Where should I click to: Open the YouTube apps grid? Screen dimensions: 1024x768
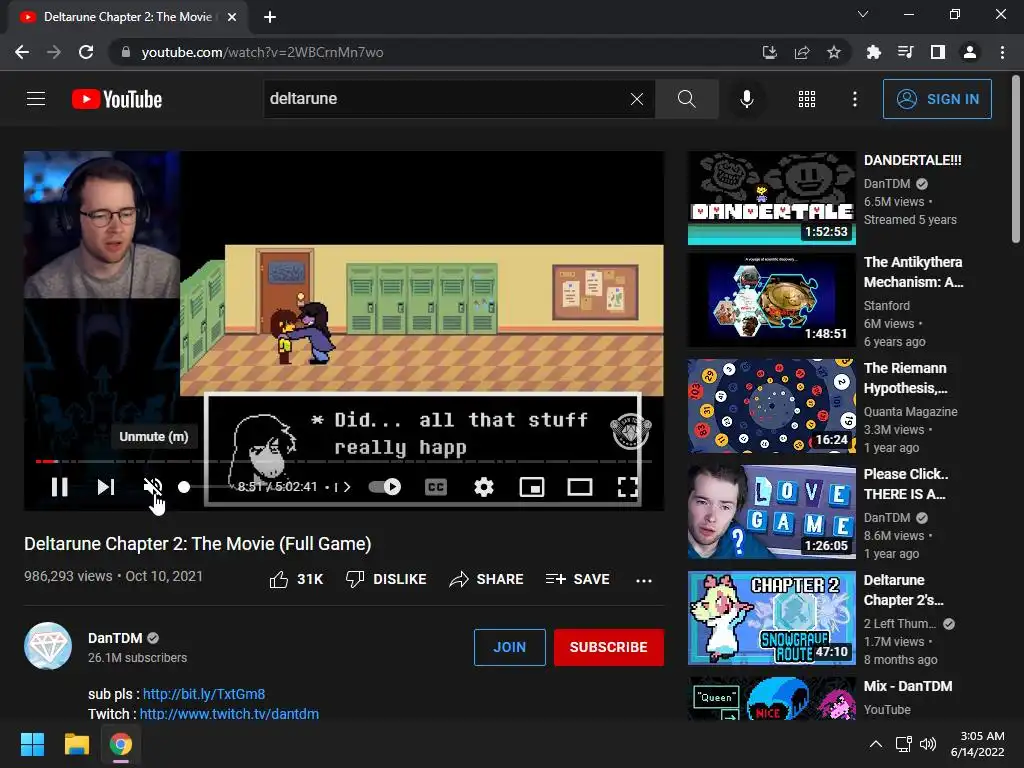(807, 99)
